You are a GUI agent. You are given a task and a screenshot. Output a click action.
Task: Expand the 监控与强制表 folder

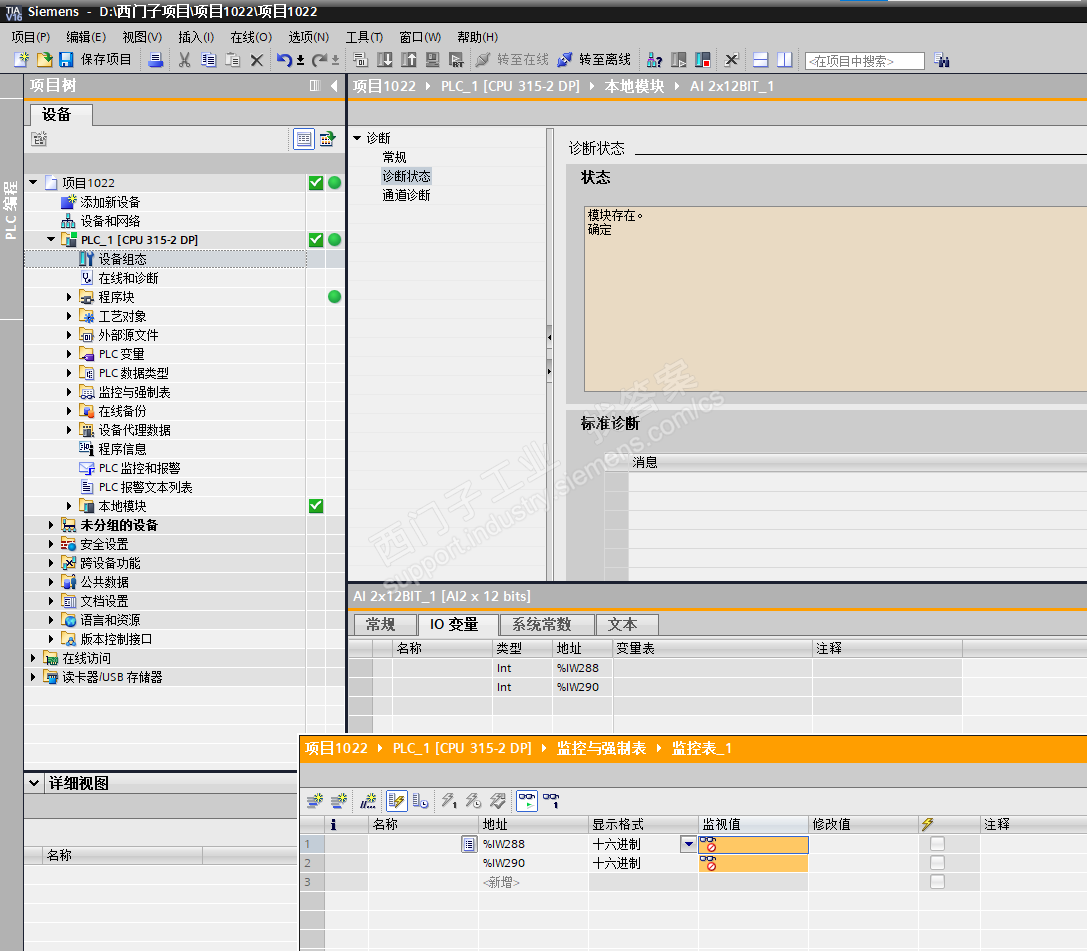(x=69, y=392)
